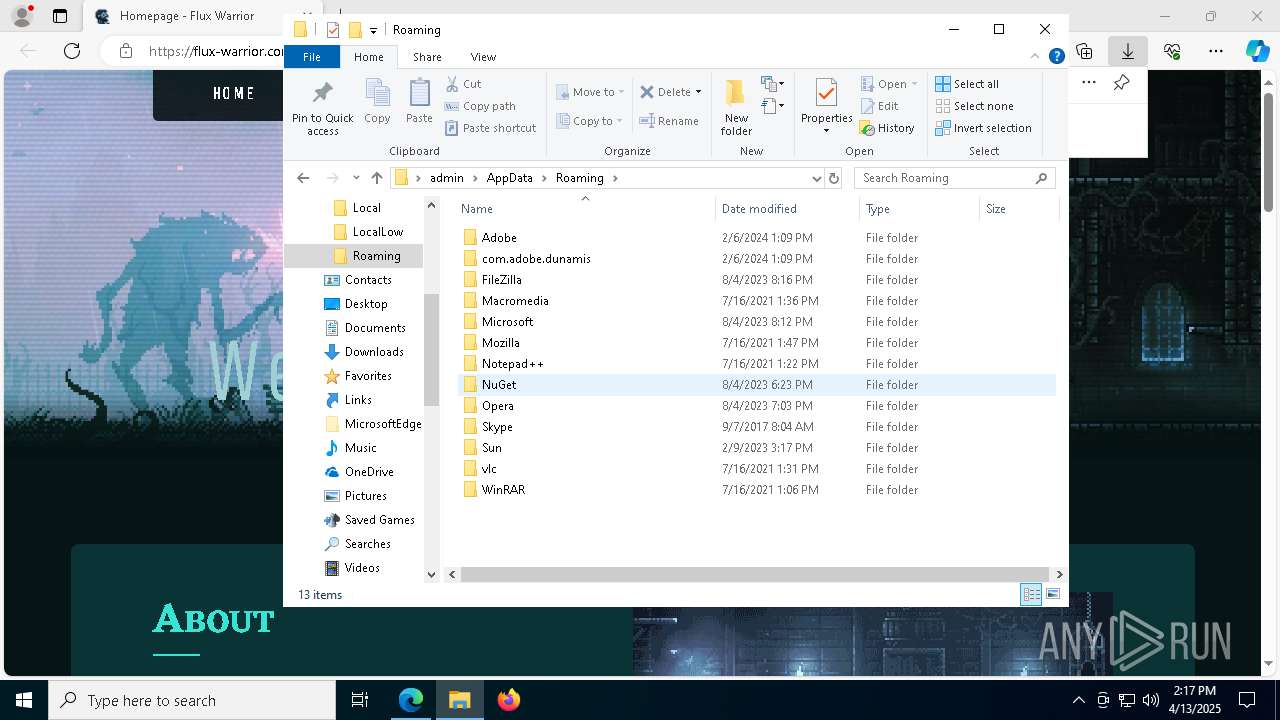Go back in Explorer navigation
The width and height of the screenshot is (1280, 720).
[x=303, y=178]
